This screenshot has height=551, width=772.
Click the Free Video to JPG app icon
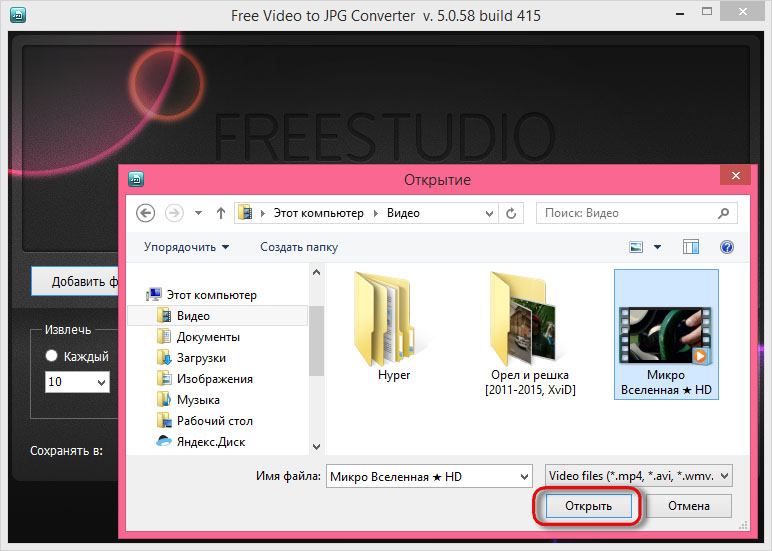pos(18,15)
